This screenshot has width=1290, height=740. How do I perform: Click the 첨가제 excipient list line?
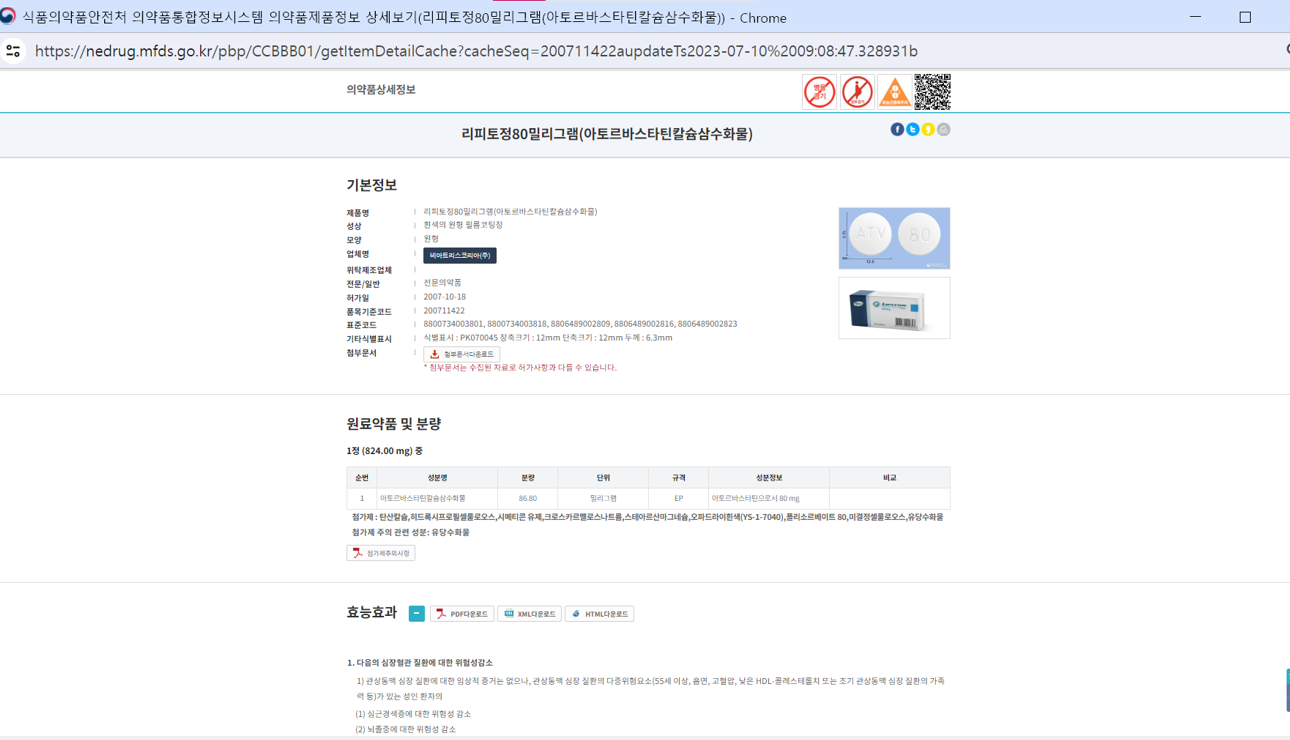coord(647,517)
